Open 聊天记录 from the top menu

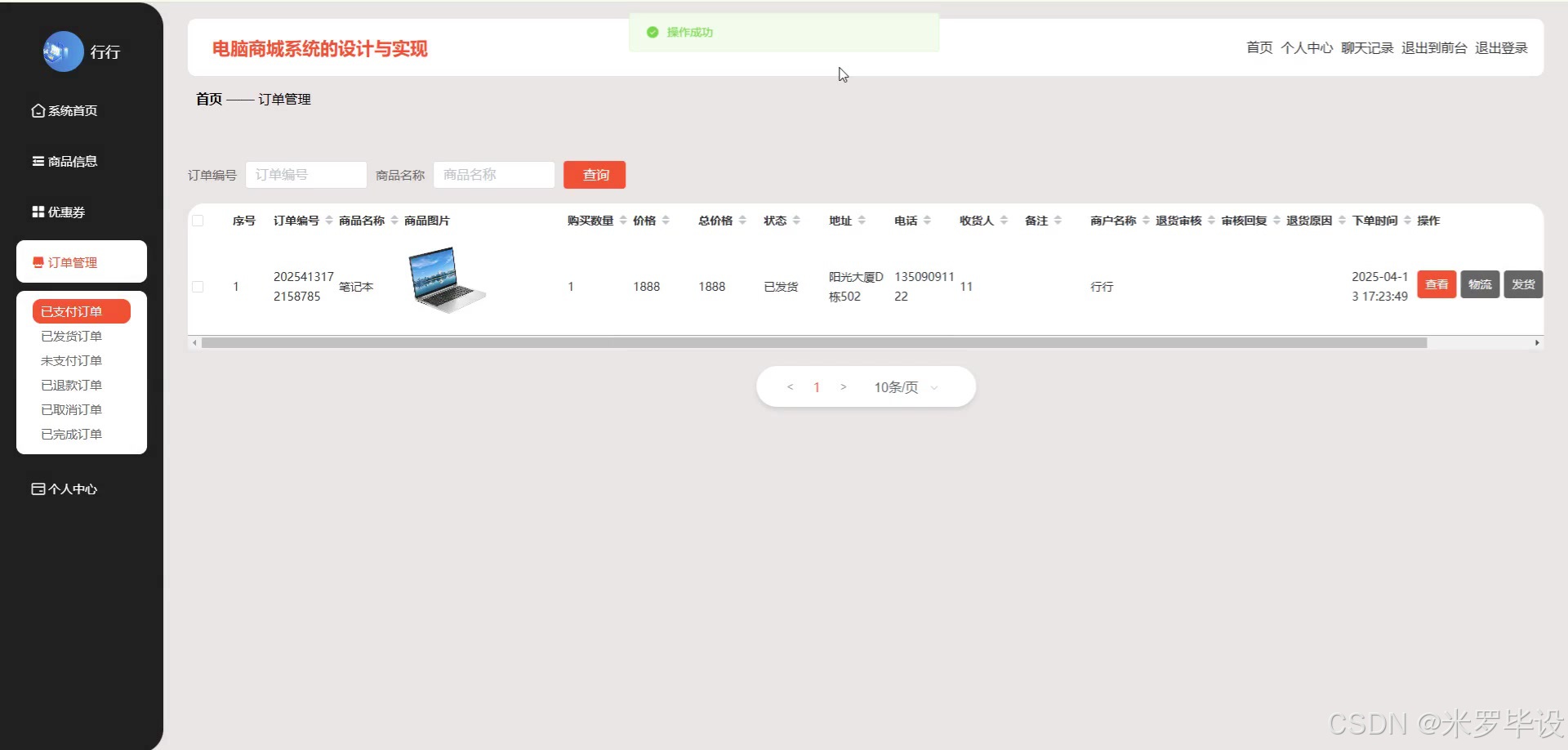(x=1368, y=47)
